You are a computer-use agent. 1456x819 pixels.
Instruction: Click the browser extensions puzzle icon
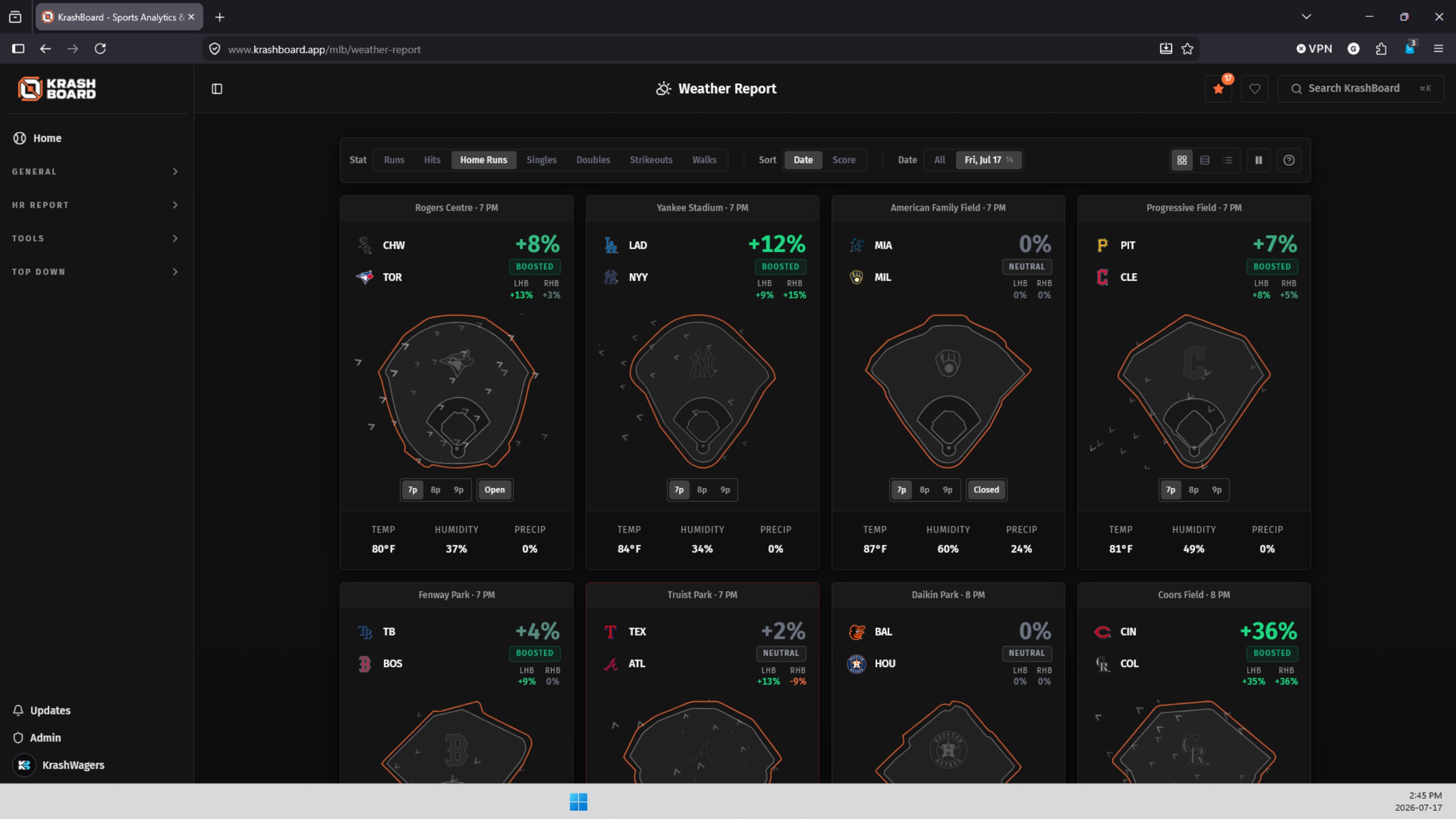pyautogui.click(x=1381, y=49)
